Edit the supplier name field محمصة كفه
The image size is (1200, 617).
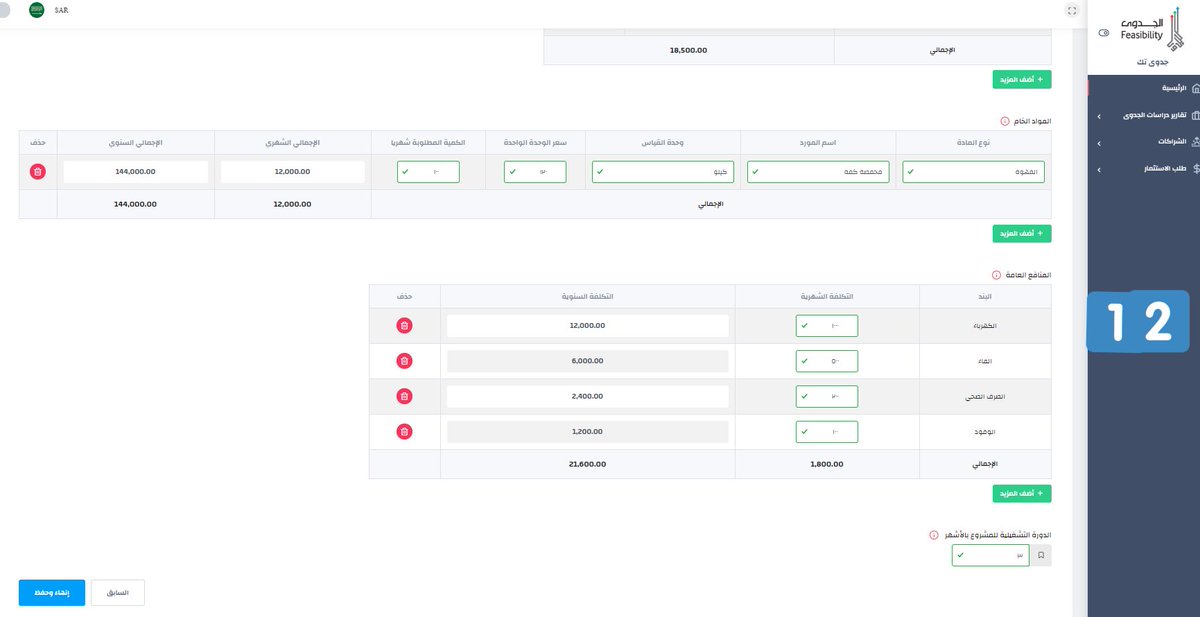(819, 172)
